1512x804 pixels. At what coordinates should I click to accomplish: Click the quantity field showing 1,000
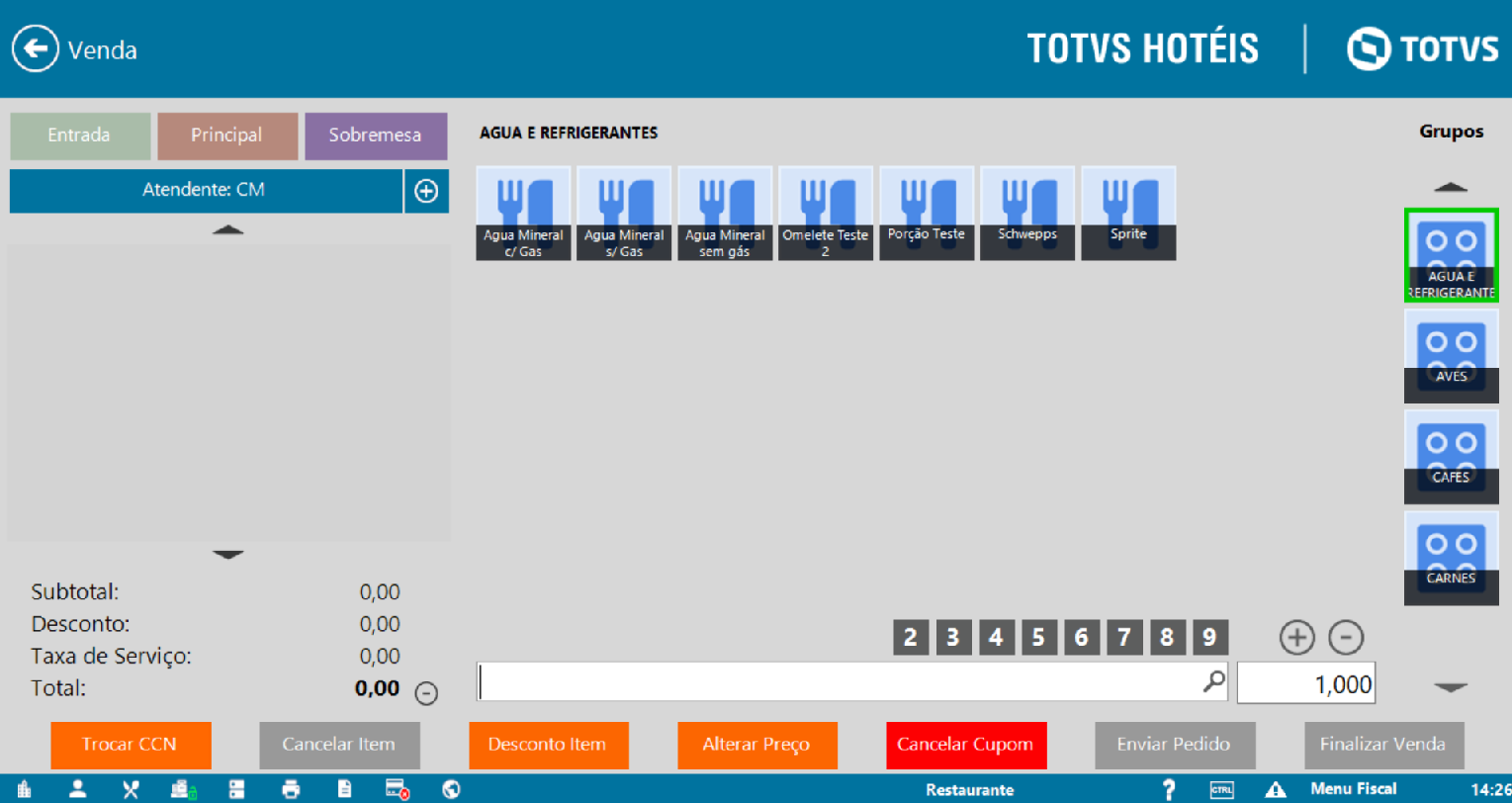[x=1306, y=683]
